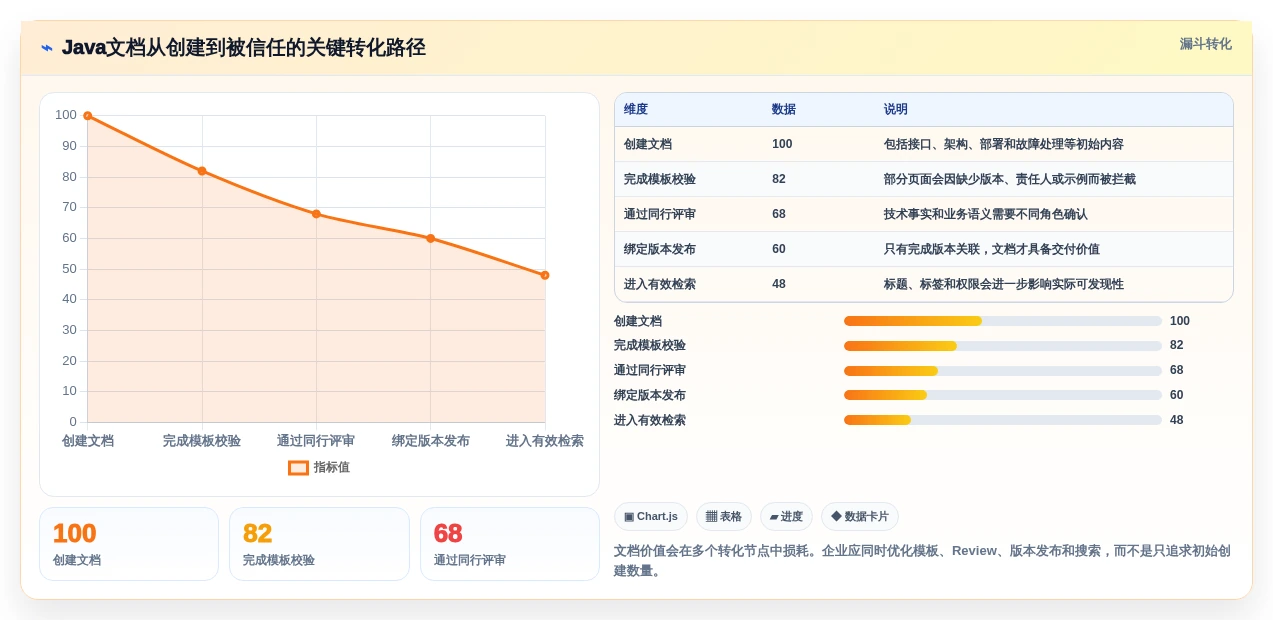1273x620 pixels.
Task: Click the chart point at 完成模板校验
Action: tap(202, 171)
